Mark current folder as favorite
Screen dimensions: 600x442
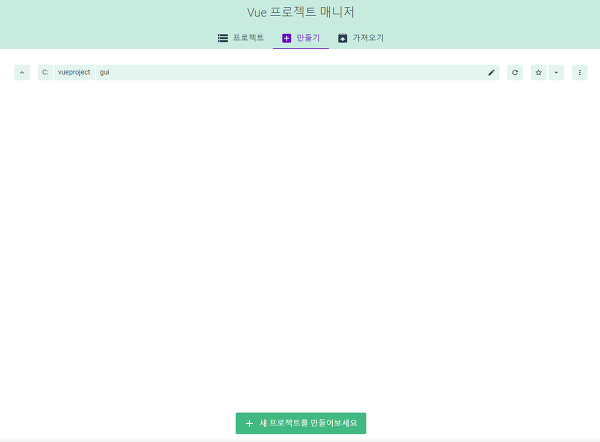[538, 72]
